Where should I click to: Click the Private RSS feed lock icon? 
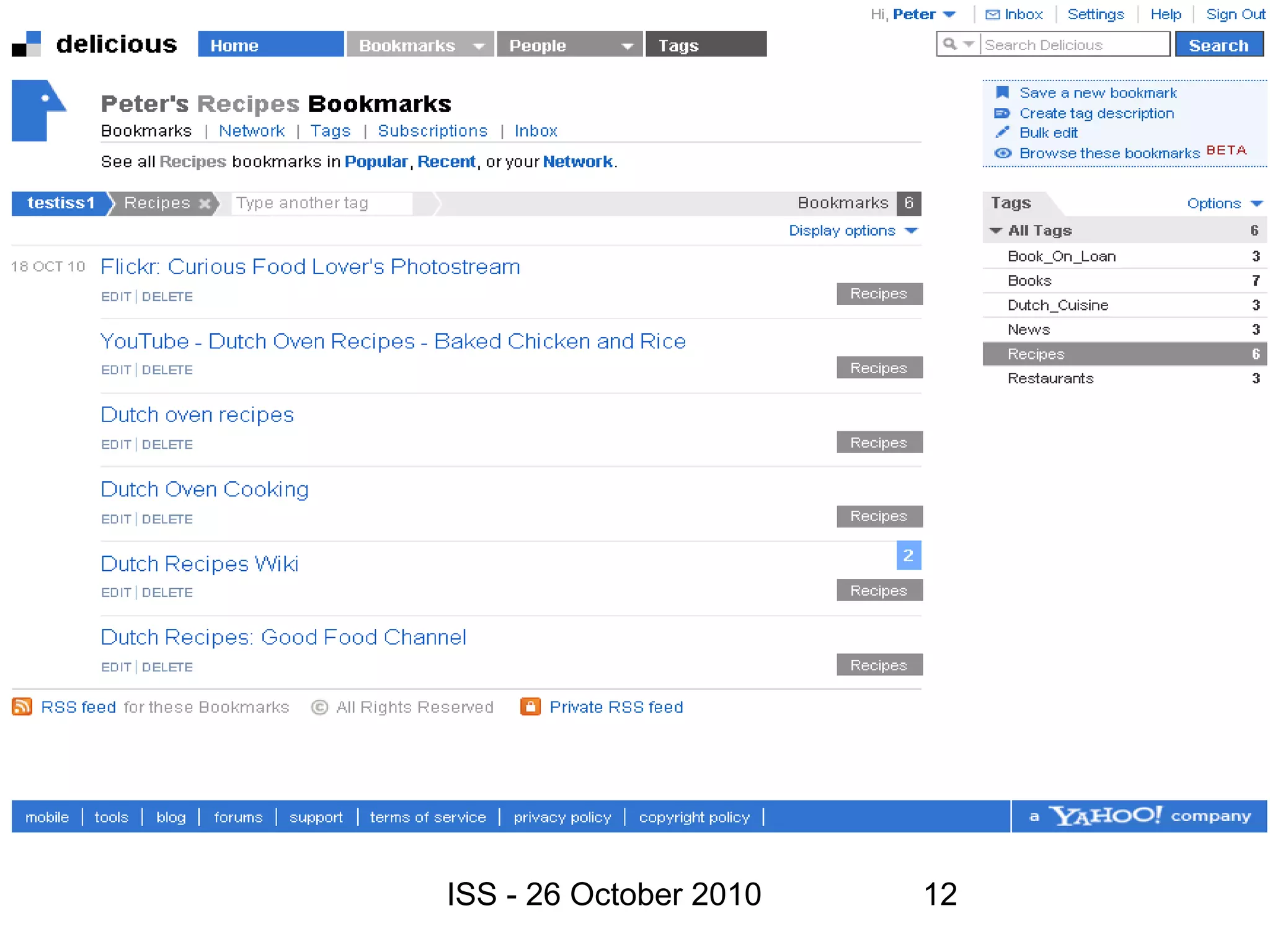[530, 707]
